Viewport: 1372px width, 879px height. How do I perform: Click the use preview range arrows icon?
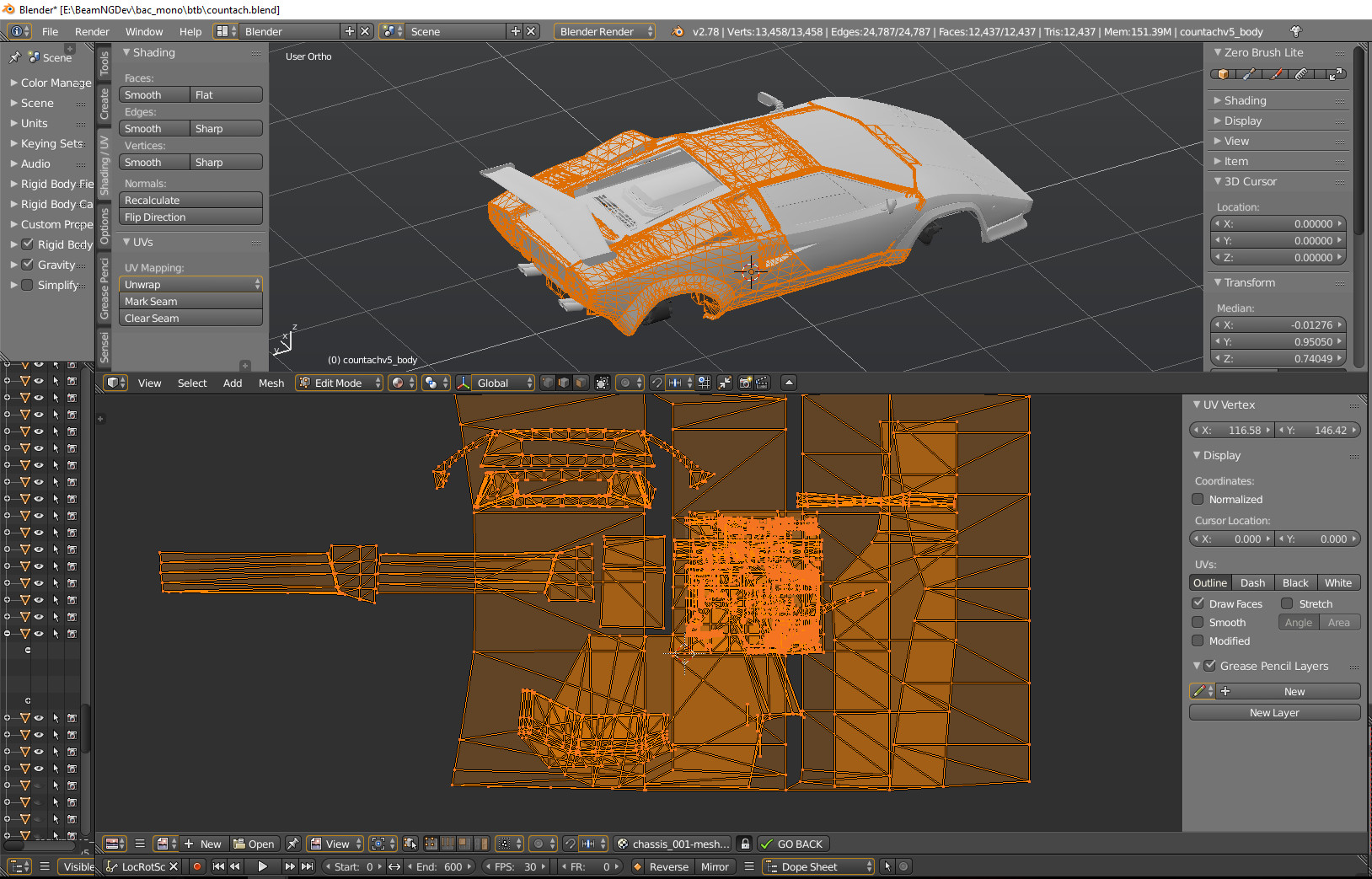pyautogui.click(x=394, y=866)
